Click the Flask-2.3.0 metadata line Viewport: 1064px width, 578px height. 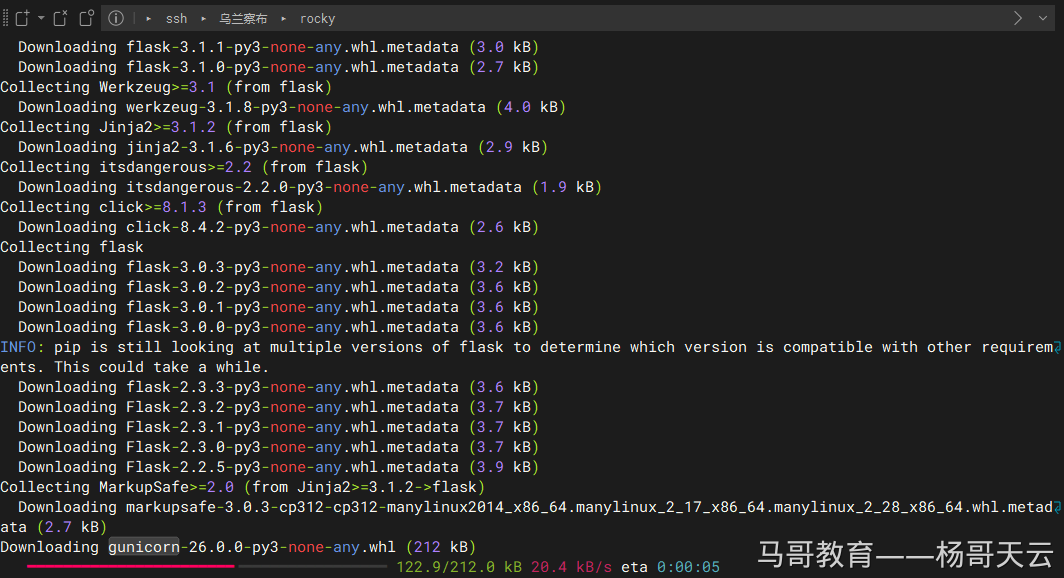(278, 447)
